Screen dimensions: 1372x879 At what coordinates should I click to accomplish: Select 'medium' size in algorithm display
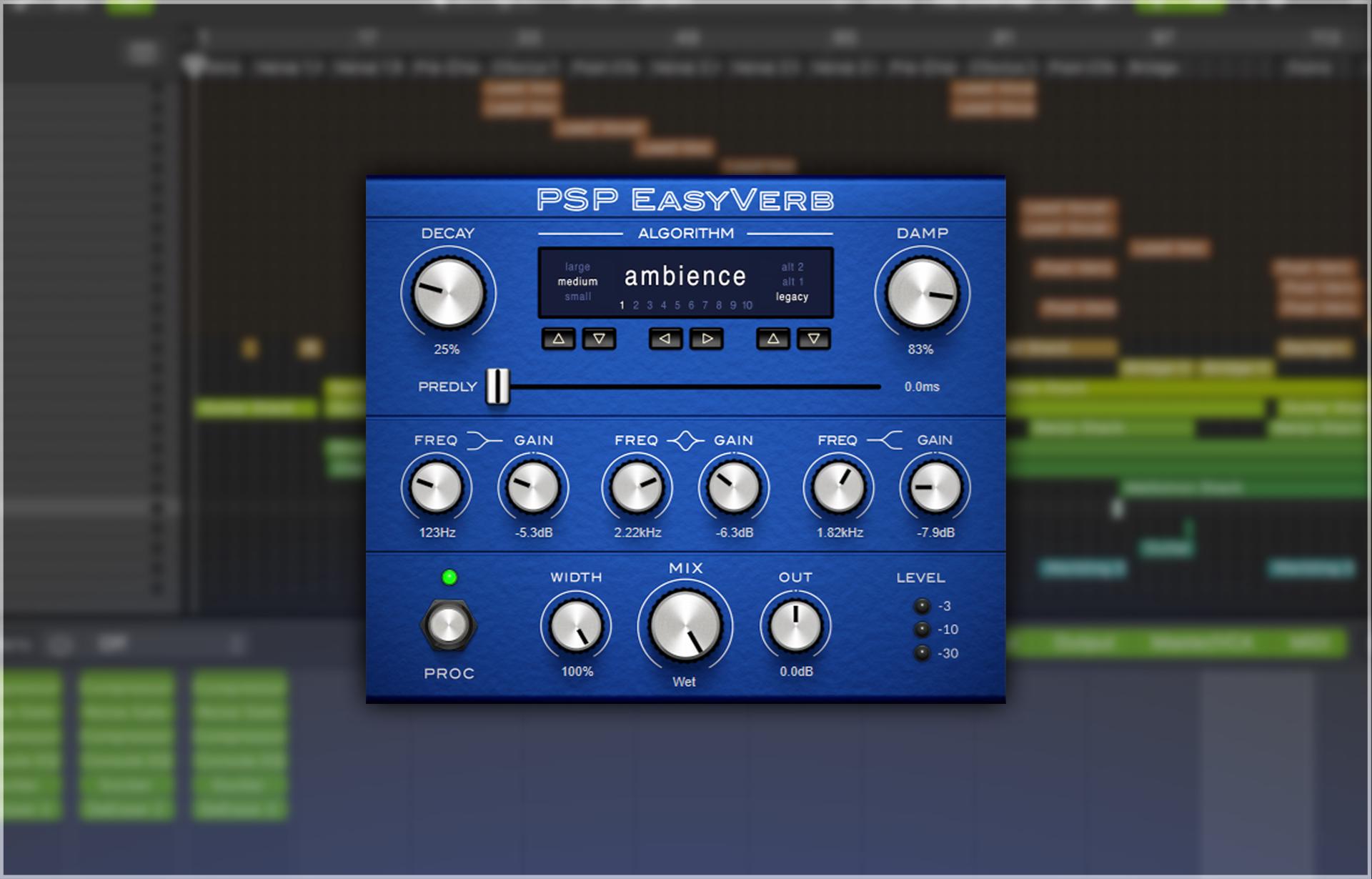pyautogui.click(x=577, y=282)
